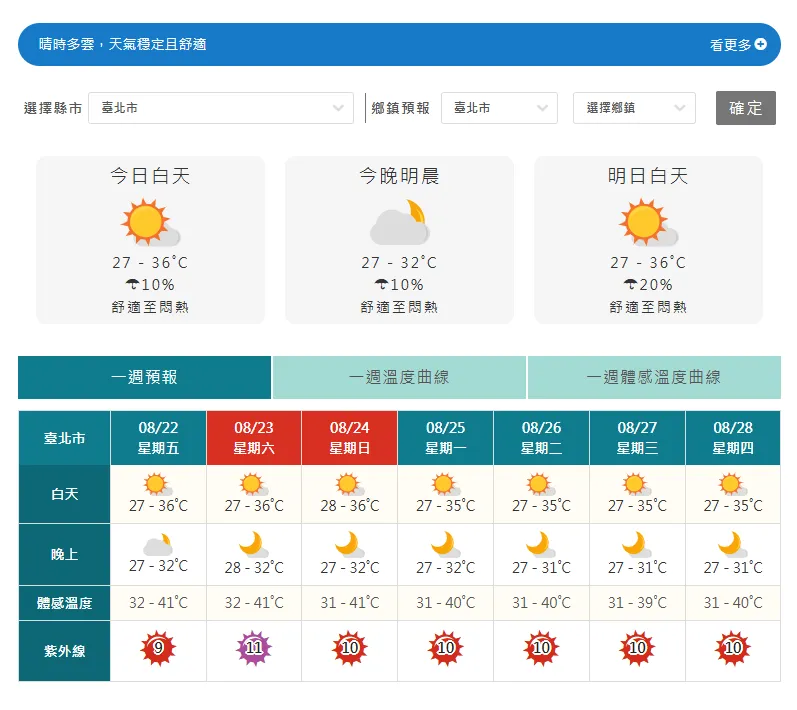Screen dimensions: 797x710
Task: Click the 08/26 daytime sun icon
Action: click(x=541, y=484)
